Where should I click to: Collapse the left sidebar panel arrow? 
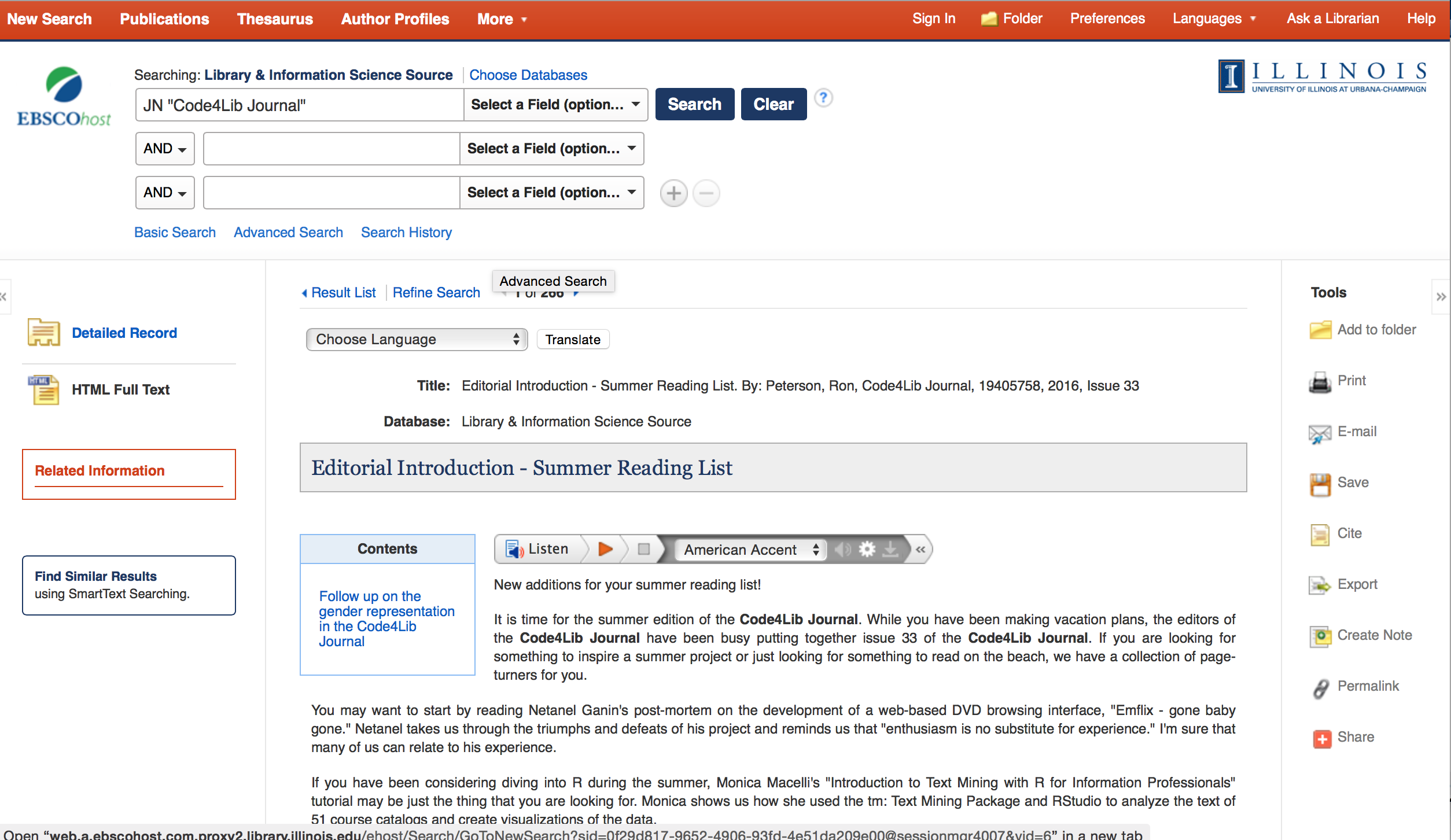pos(4,297)
